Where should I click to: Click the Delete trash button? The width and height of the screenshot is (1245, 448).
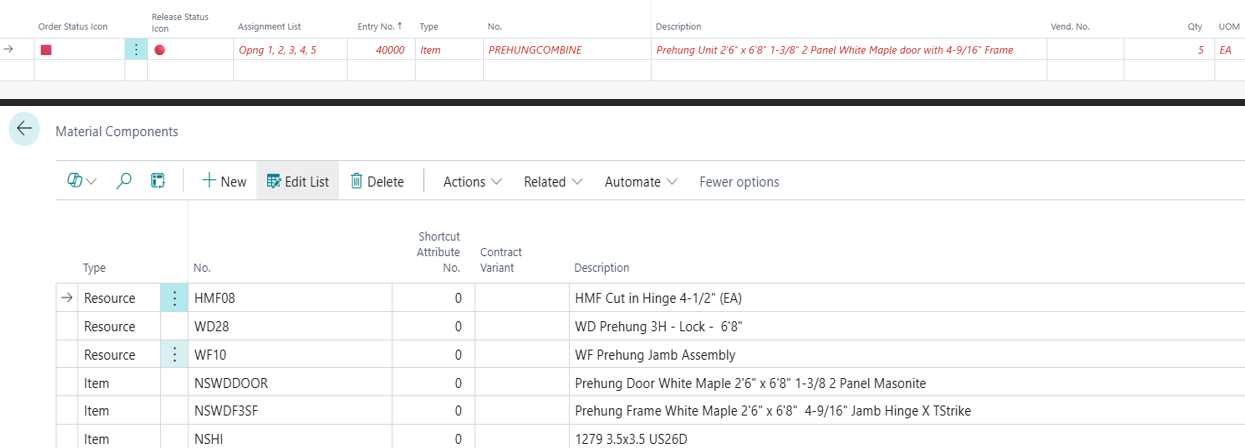[x=377, y=181]
